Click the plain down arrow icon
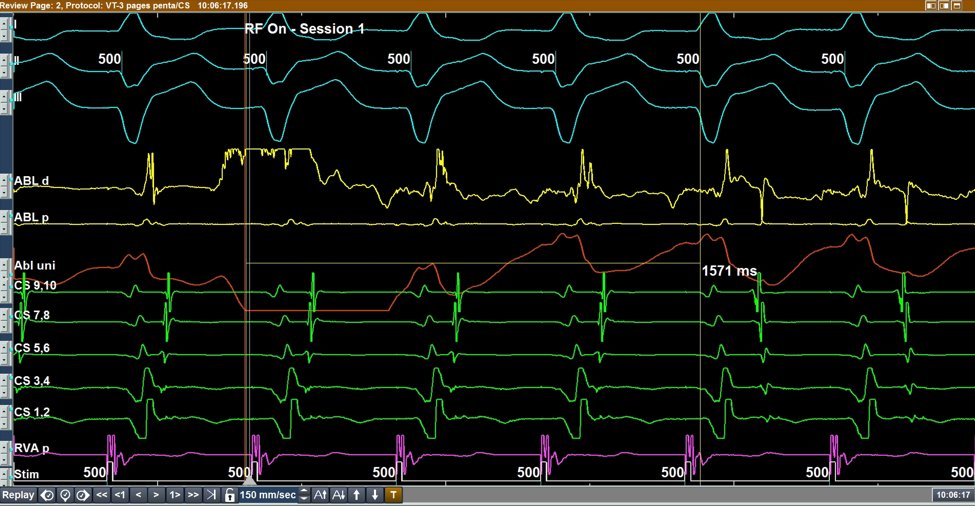This screenshot has width=975, height=506. (x=375, y=495)
